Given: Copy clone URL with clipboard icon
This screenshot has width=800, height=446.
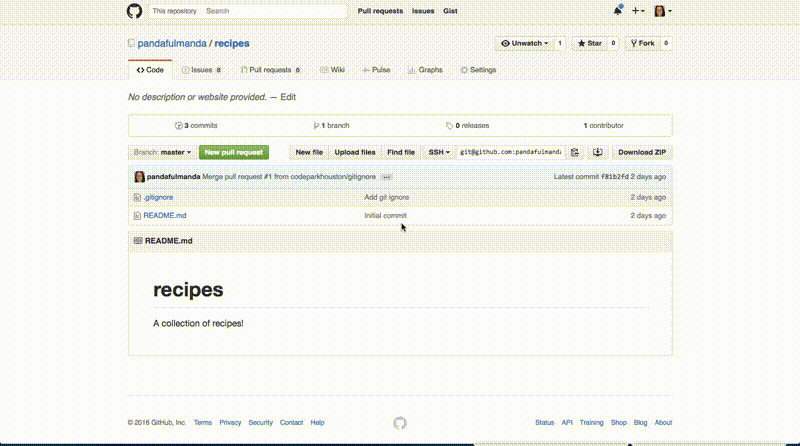Looking at the screenshot, I should coord(575,152).
